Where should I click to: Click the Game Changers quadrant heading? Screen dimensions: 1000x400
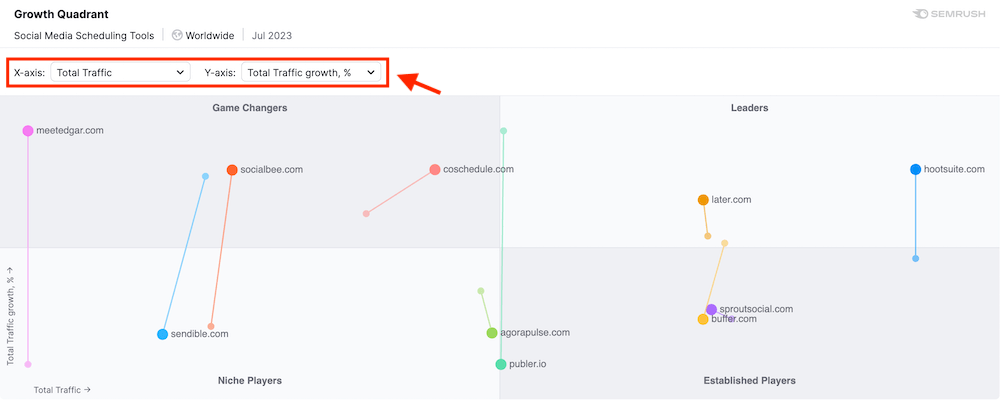[250, 108]
